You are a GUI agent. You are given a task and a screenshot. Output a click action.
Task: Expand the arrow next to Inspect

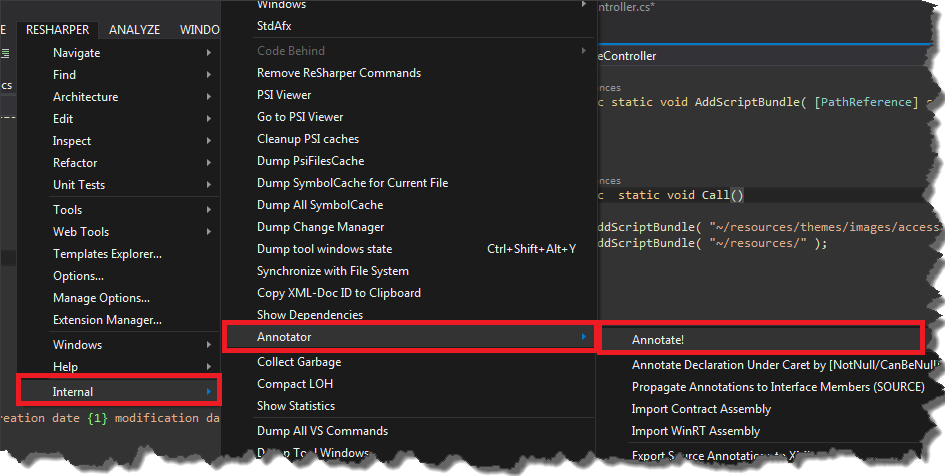209,141
